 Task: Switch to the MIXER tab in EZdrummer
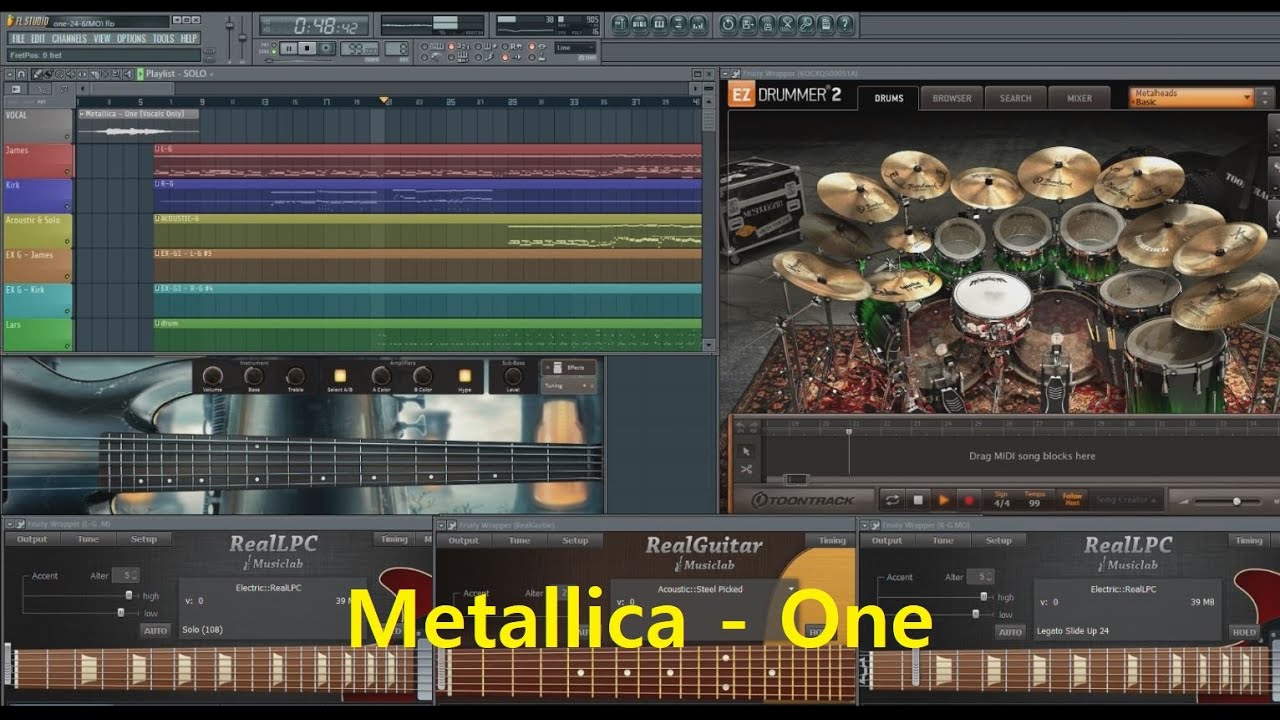point(1079,98)
